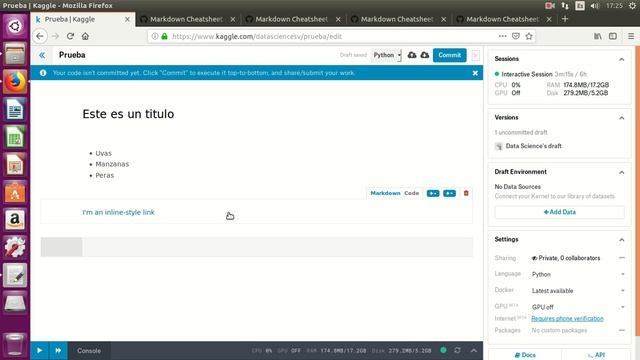Screen dimensions: 640x360
Task: Click the info icon in the blue banner
Action: click(x=43, y=73)
